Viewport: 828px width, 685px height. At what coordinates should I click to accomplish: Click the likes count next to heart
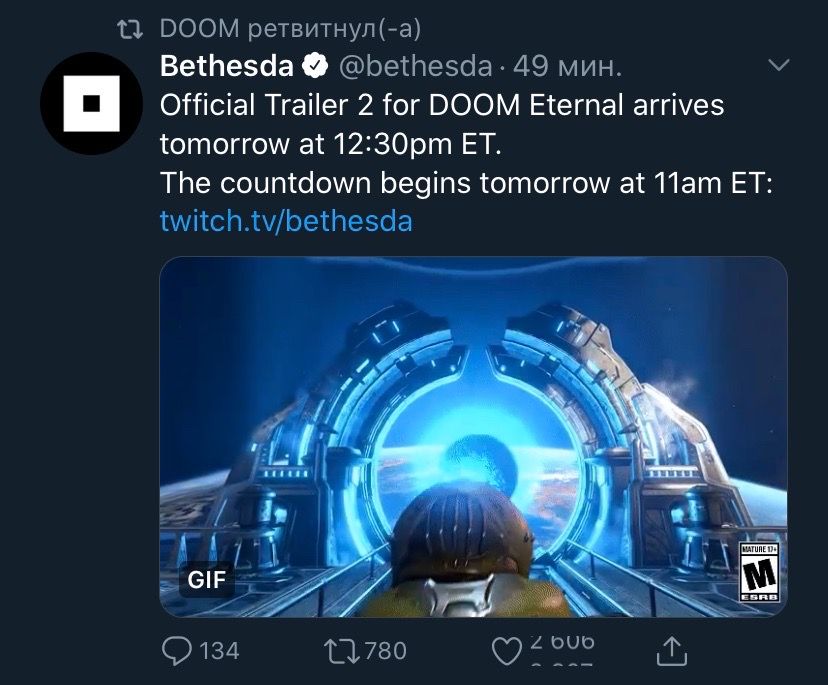[562, 651]
